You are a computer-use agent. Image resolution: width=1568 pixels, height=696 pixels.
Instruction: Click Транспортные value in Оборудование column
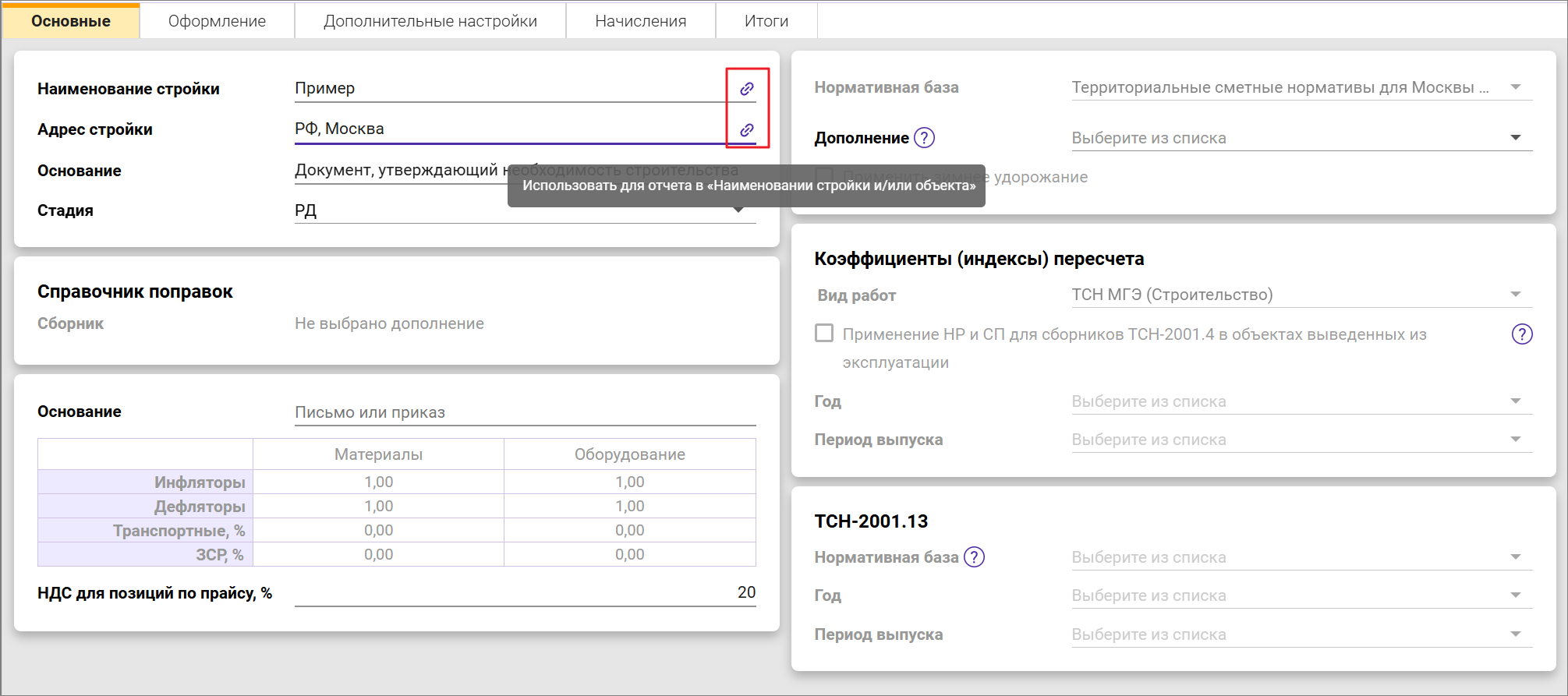(x=629, y=531)
